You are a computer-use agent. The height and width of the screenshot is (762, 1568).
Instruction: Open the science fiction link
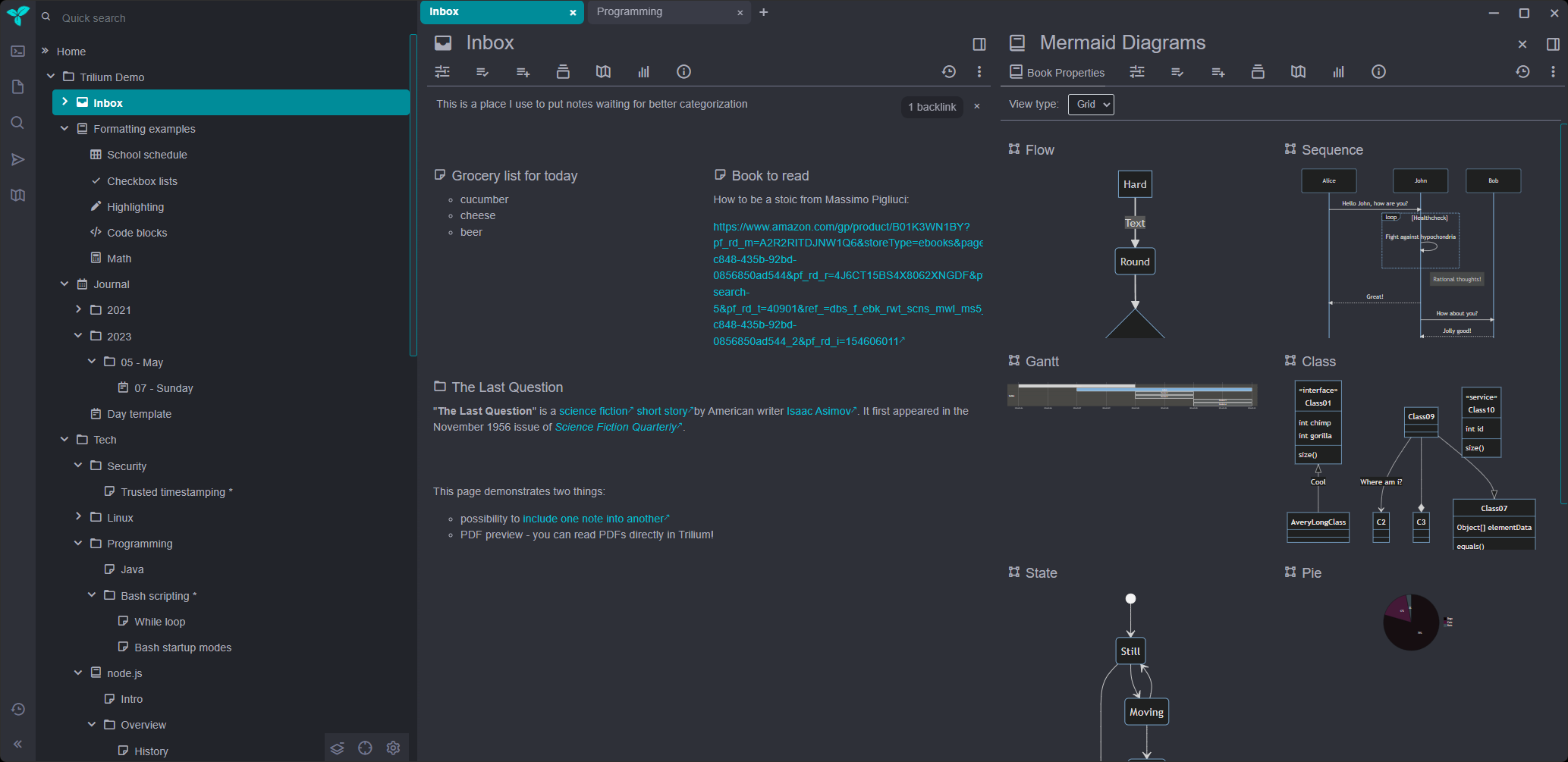(596, 411)
